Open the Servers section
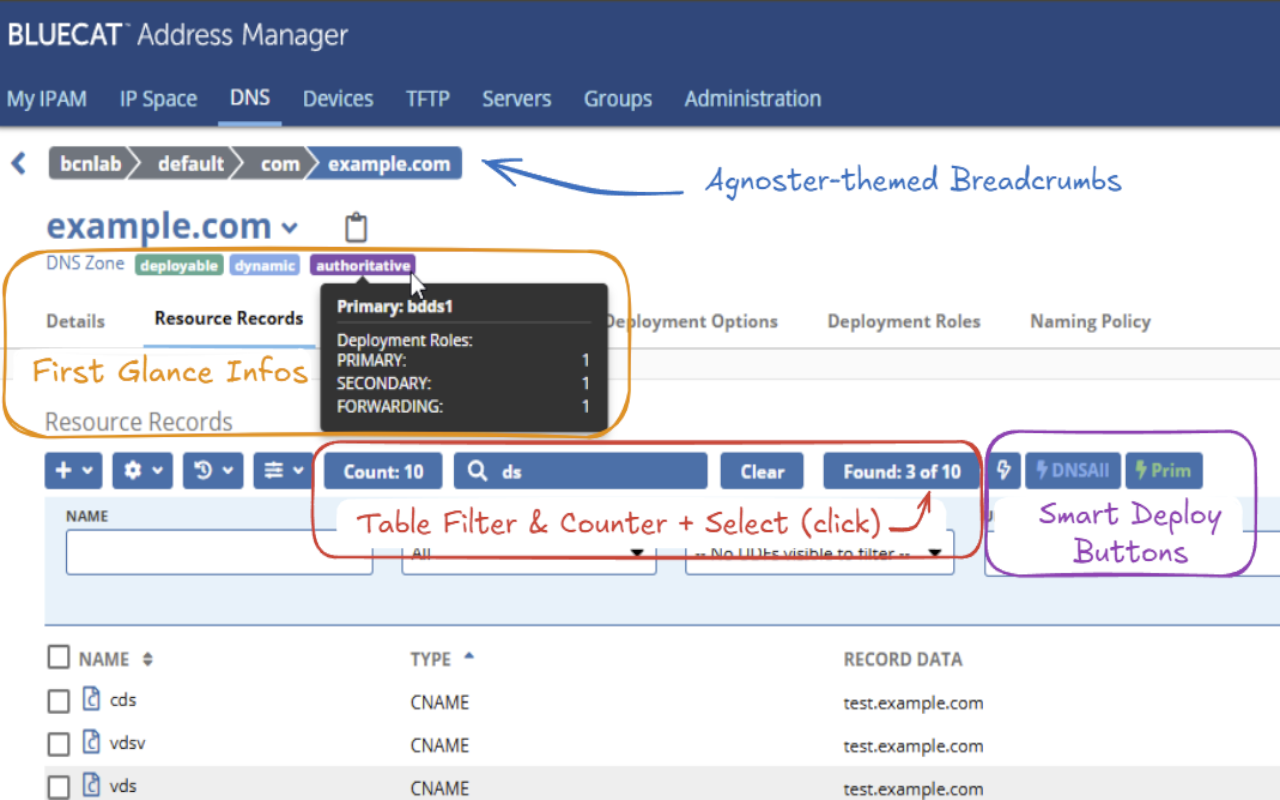 tap(517, 99)
